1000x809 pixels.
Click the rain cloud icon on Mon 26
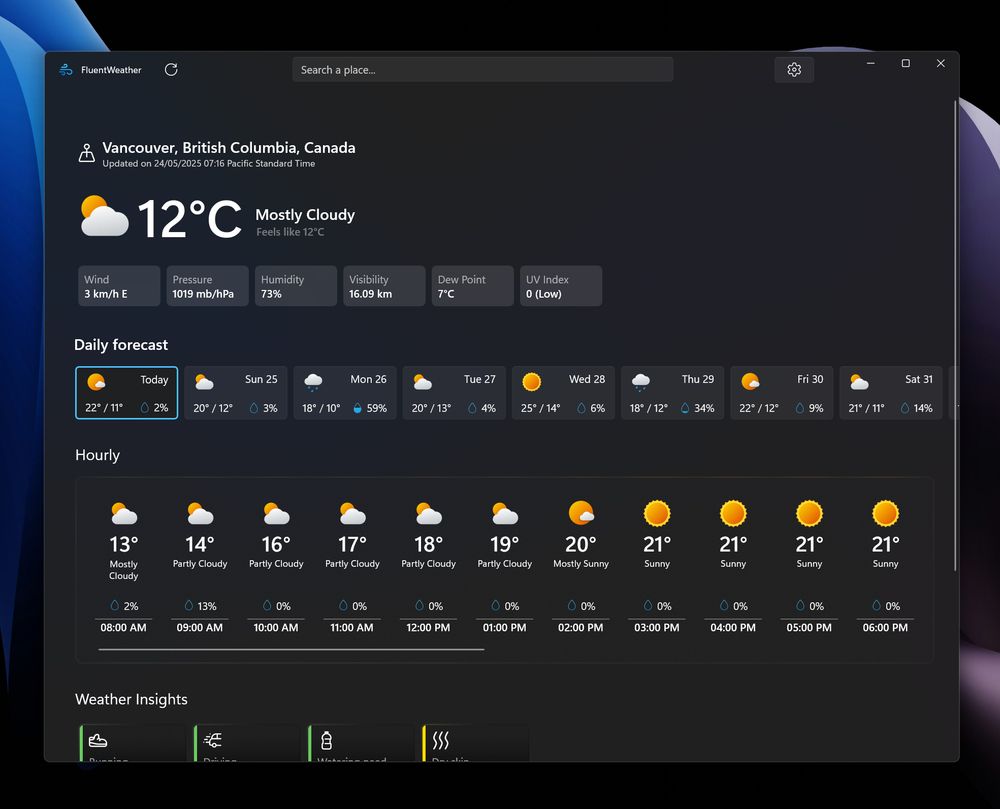pos(313,382)
